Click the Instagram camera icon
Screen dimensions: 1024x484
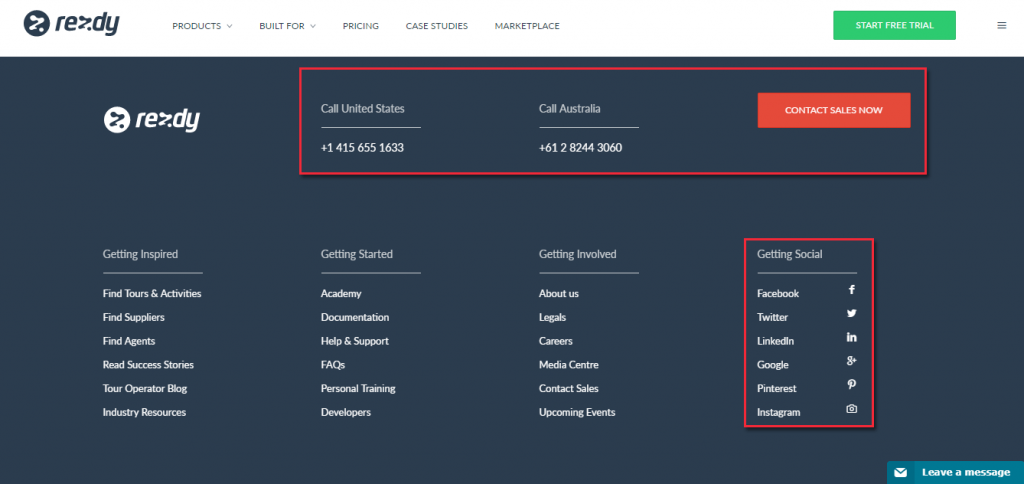(852, 408)
